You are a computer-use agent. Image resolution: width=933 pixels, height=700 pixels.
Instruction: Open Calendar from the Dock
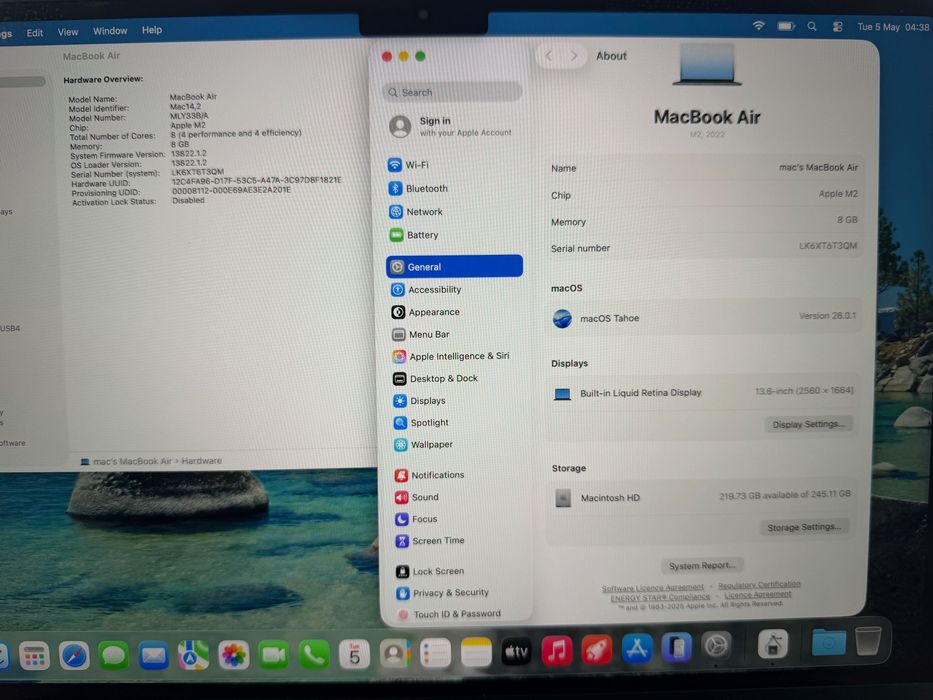(354, 654)
